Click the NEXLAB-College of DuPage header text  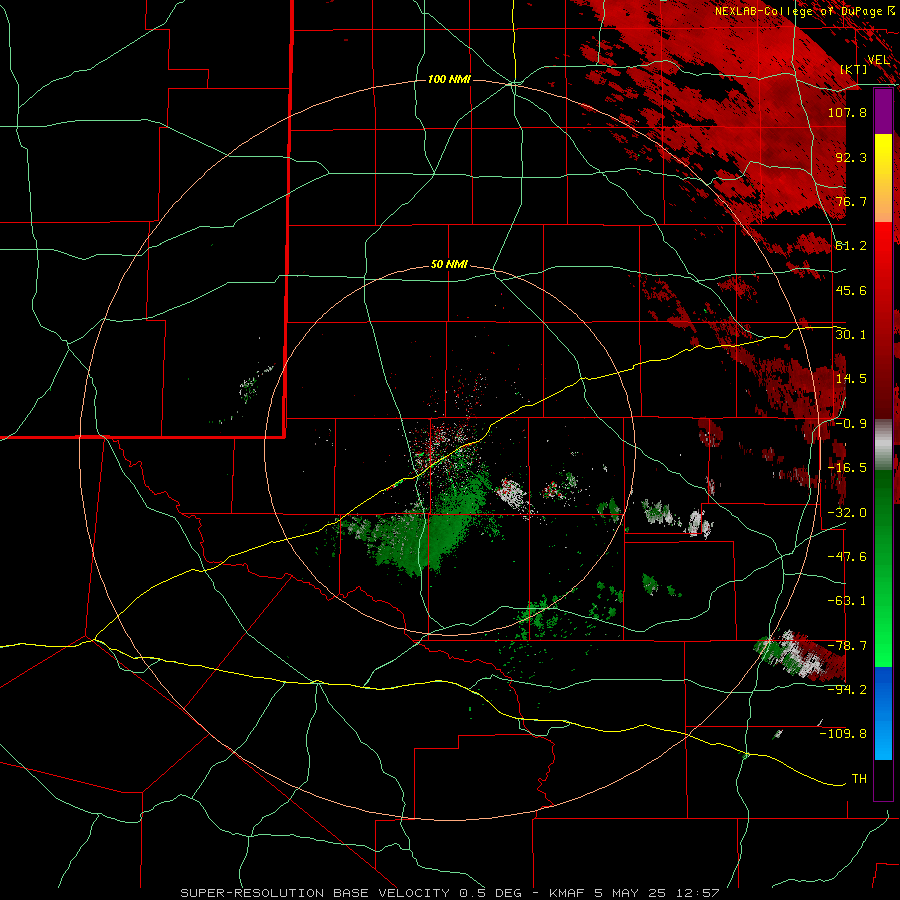(804, 11)
